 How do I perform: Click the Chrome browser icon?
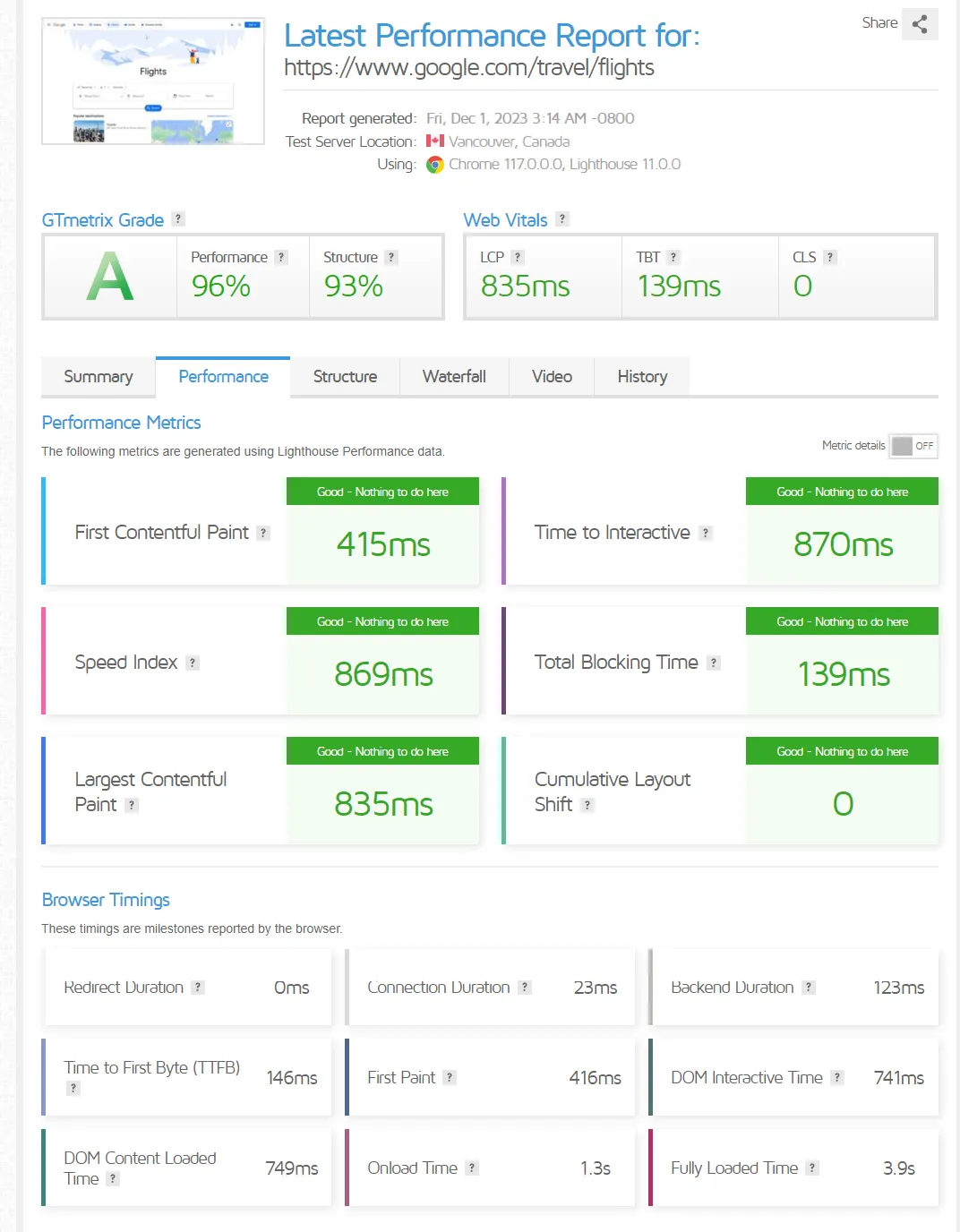click(x=435, y=165)
